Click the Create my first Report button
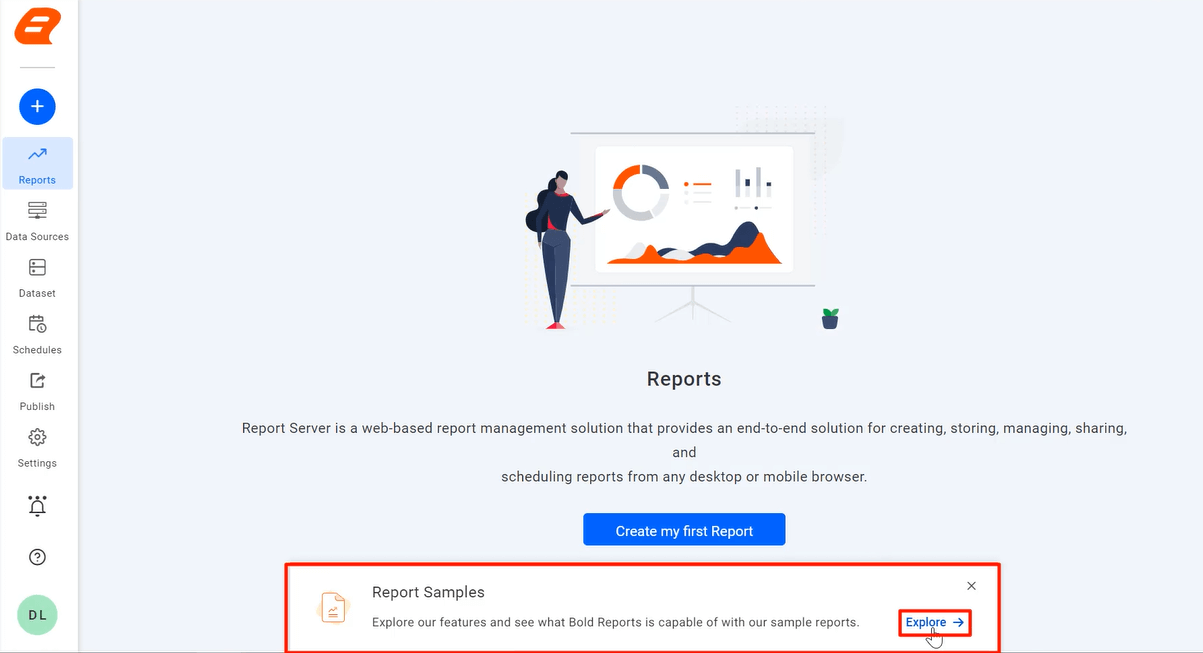 tap(684, 530)
